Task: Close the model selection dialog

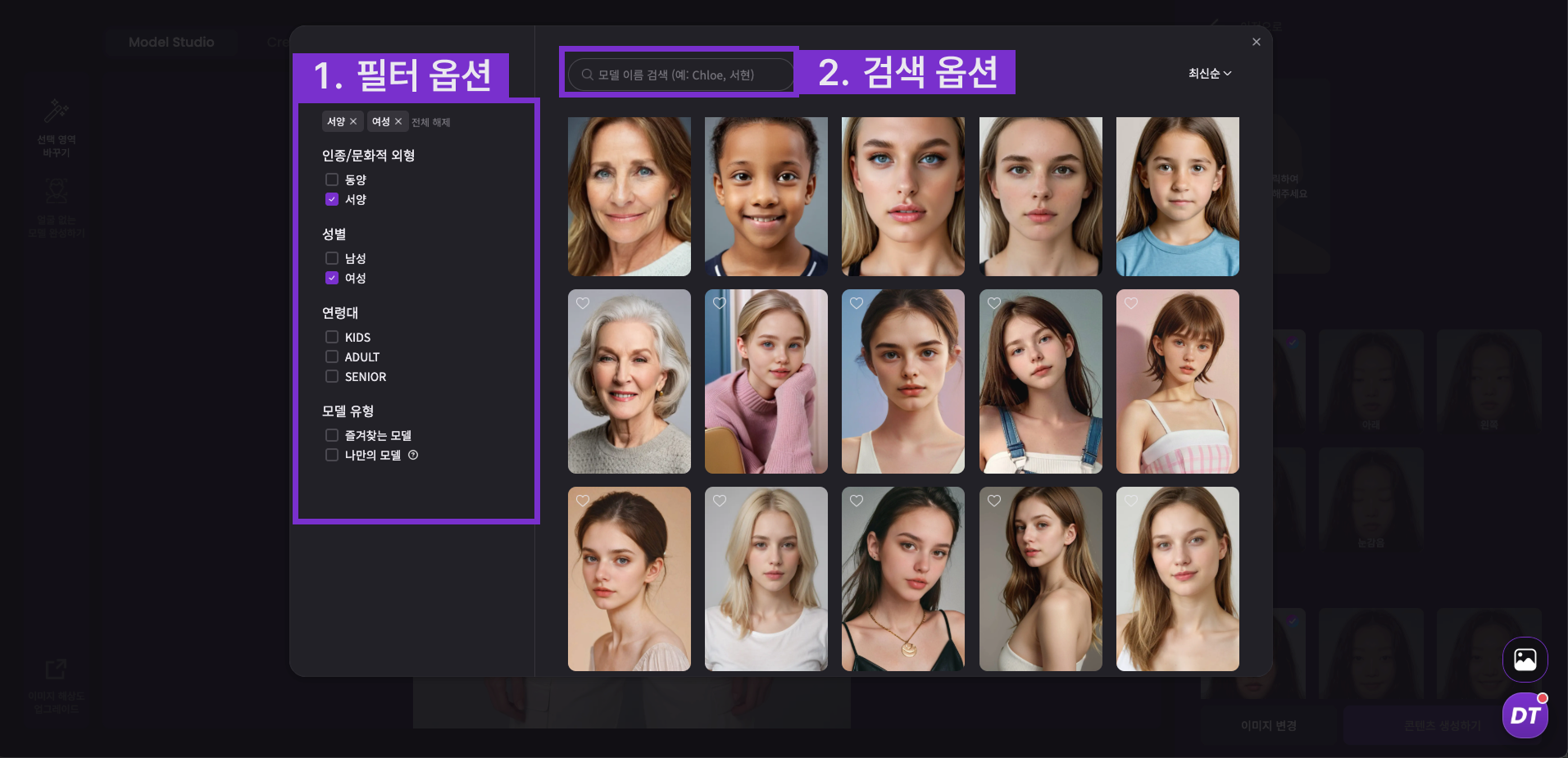Action: [1257, 42]
